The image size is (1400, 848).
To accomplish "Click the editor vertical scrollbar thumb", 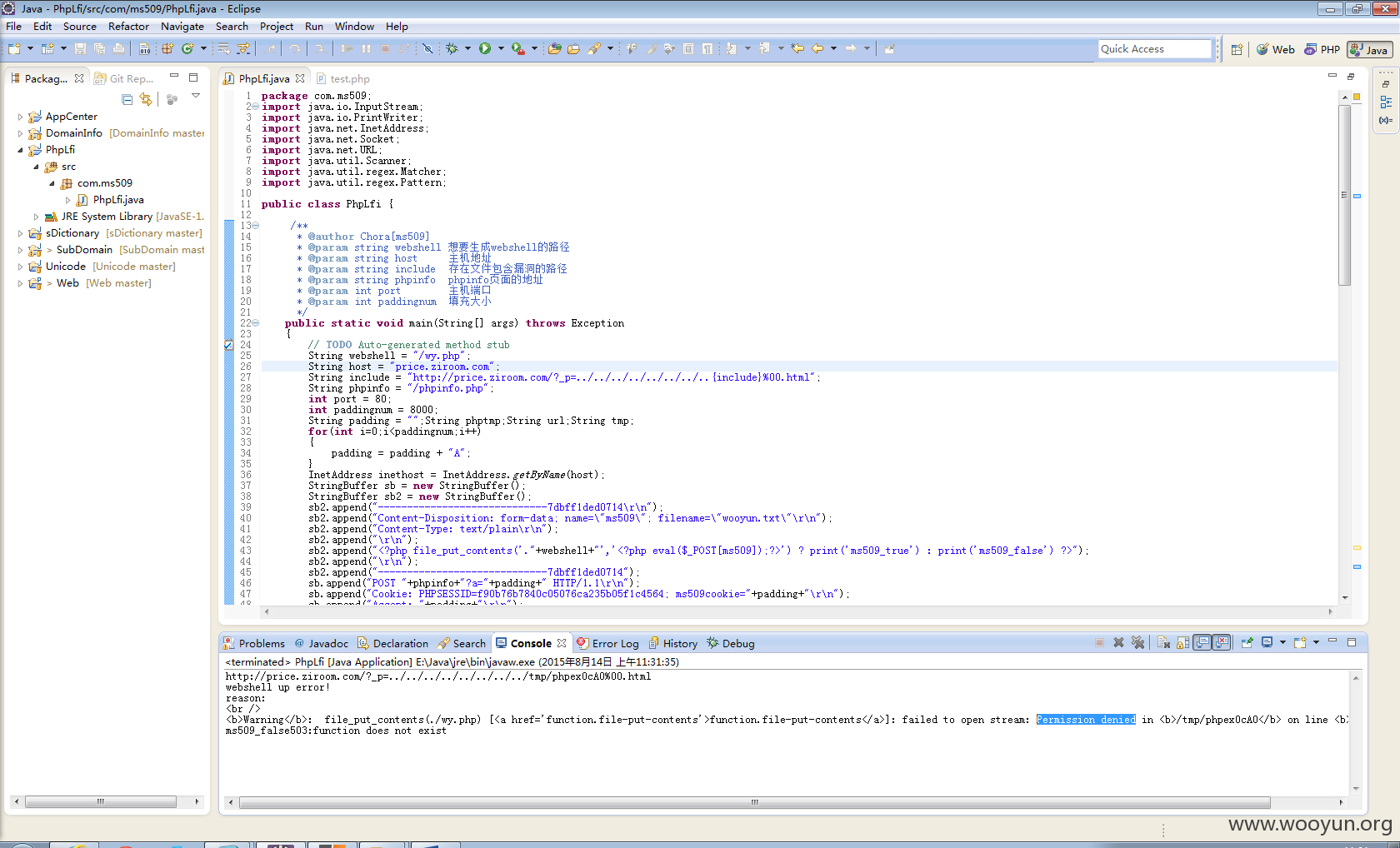I will [x=1344, y=195].
